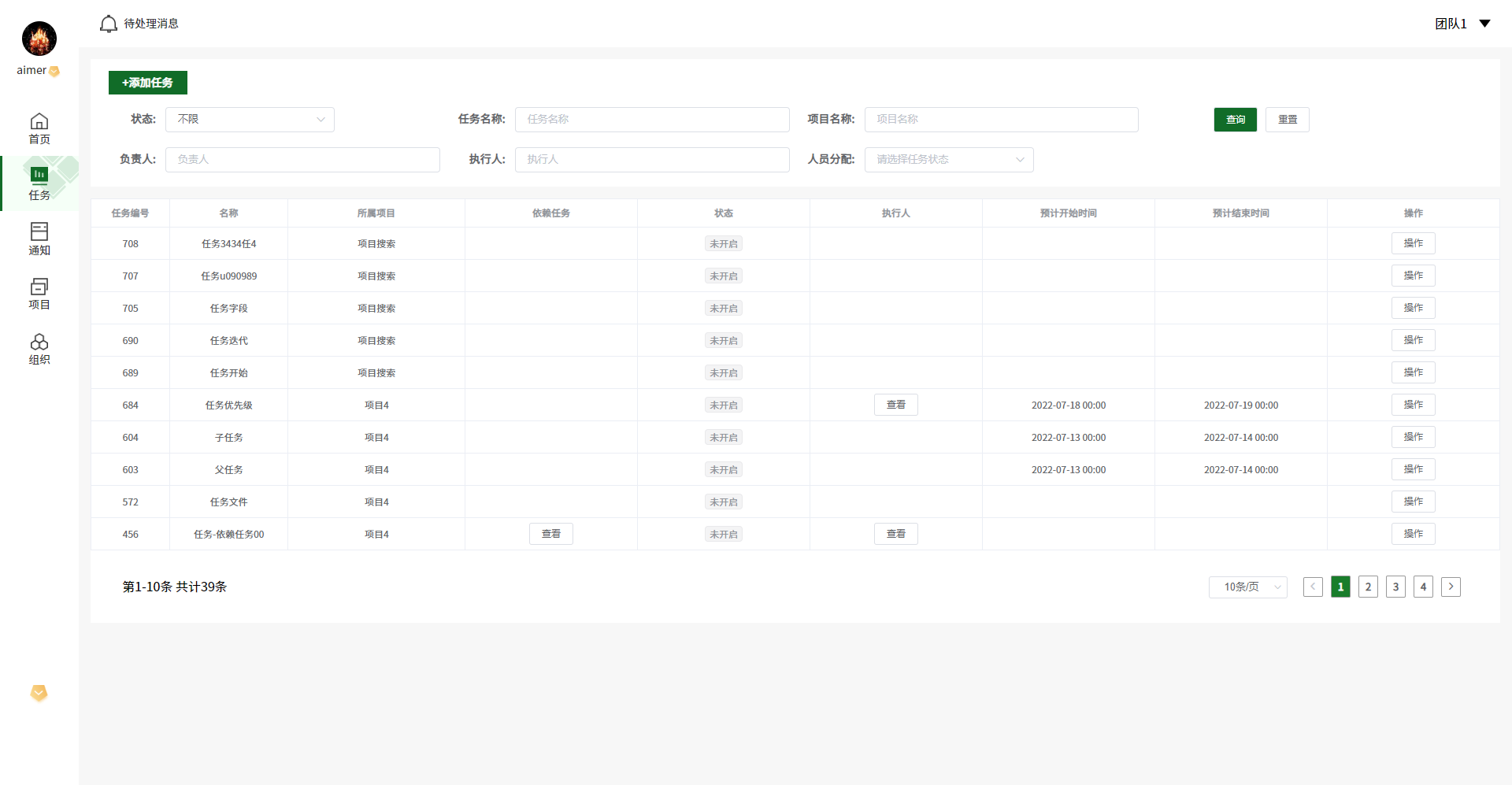Viewport: 1512px width, 785px height.
Task: Click 操作 button for task 572
Action: tap(1414, 502)
